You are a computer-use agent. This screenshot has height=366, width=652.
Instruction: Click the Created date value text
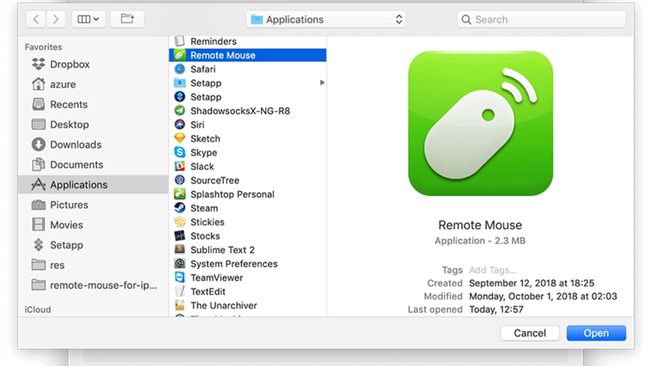[531, 283]
